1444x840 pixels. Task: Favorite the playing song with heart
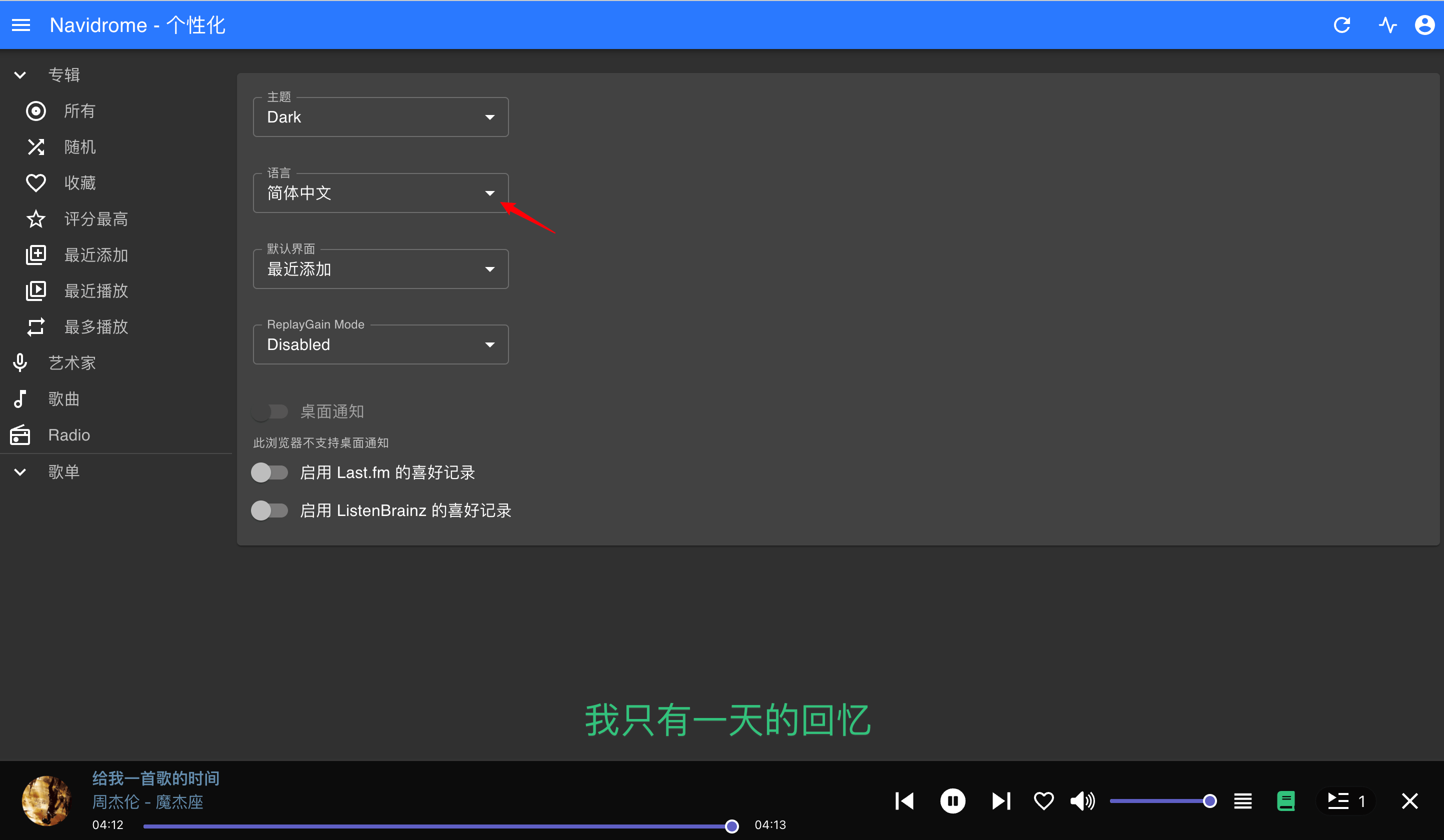[1043, 801]
